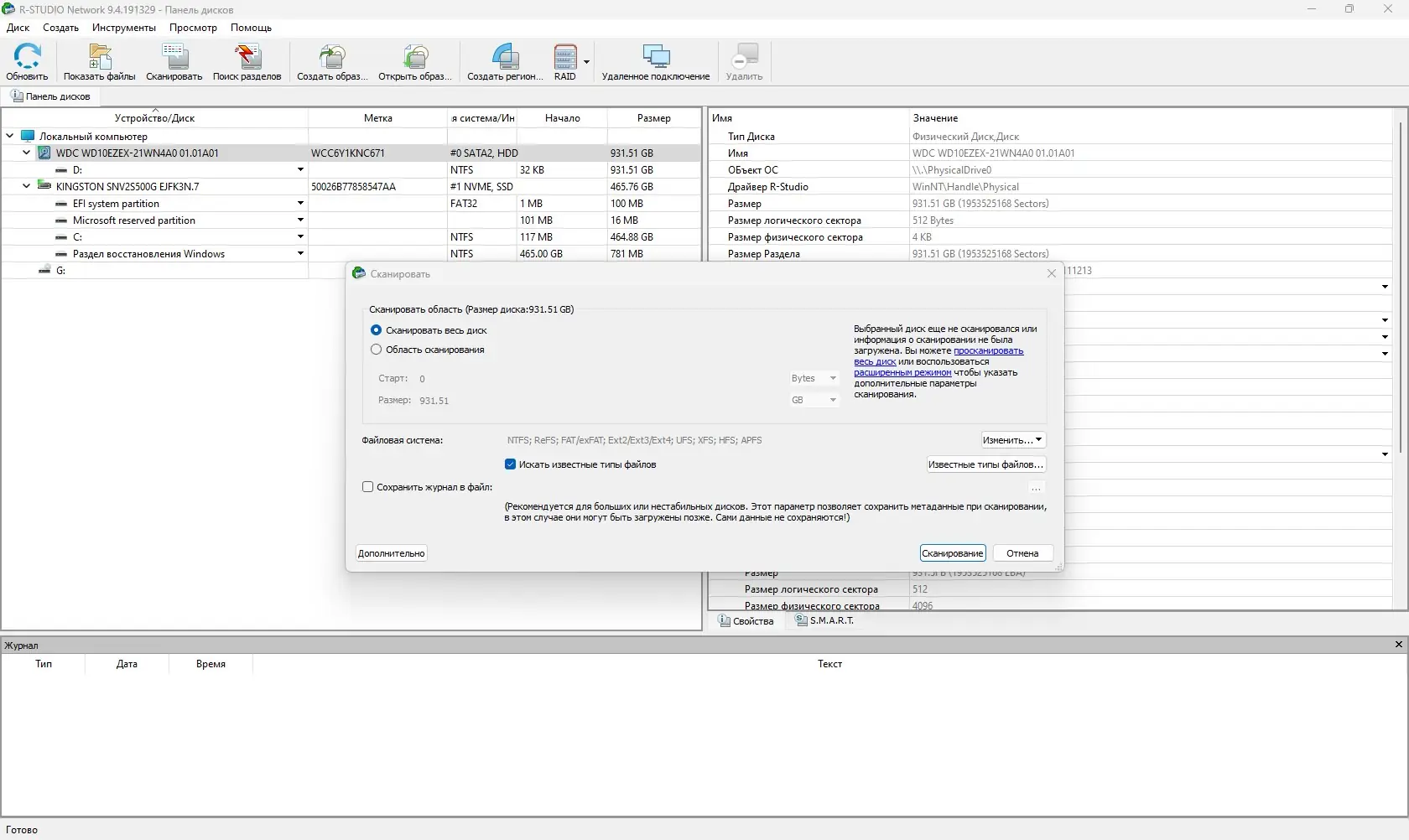1409x840 pixels.
Task: Select the C: partition icon
Action: click(61, 237)
